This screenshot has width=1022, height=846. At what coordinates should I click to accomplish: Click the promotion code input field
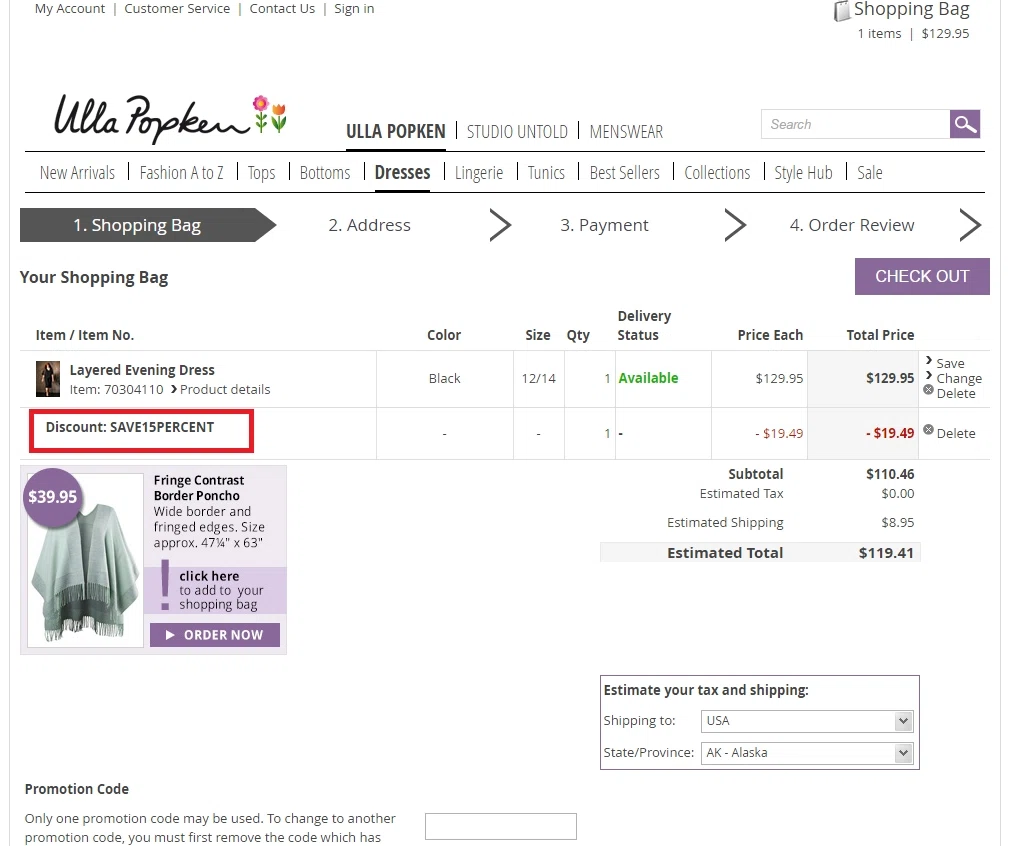pos(501,826)
